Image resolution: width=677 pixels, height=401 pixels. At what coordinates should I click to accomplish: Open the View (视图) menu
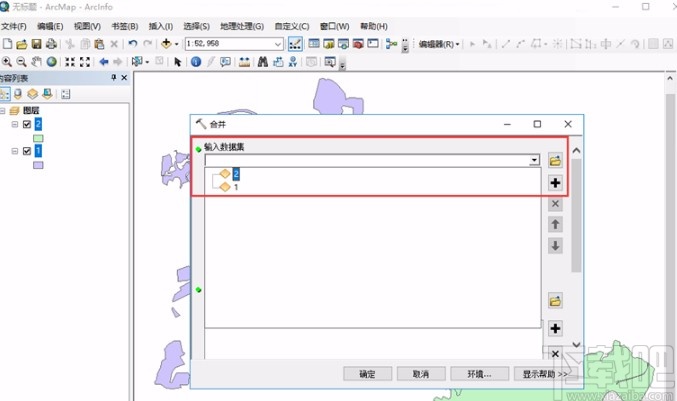(87, 26)
